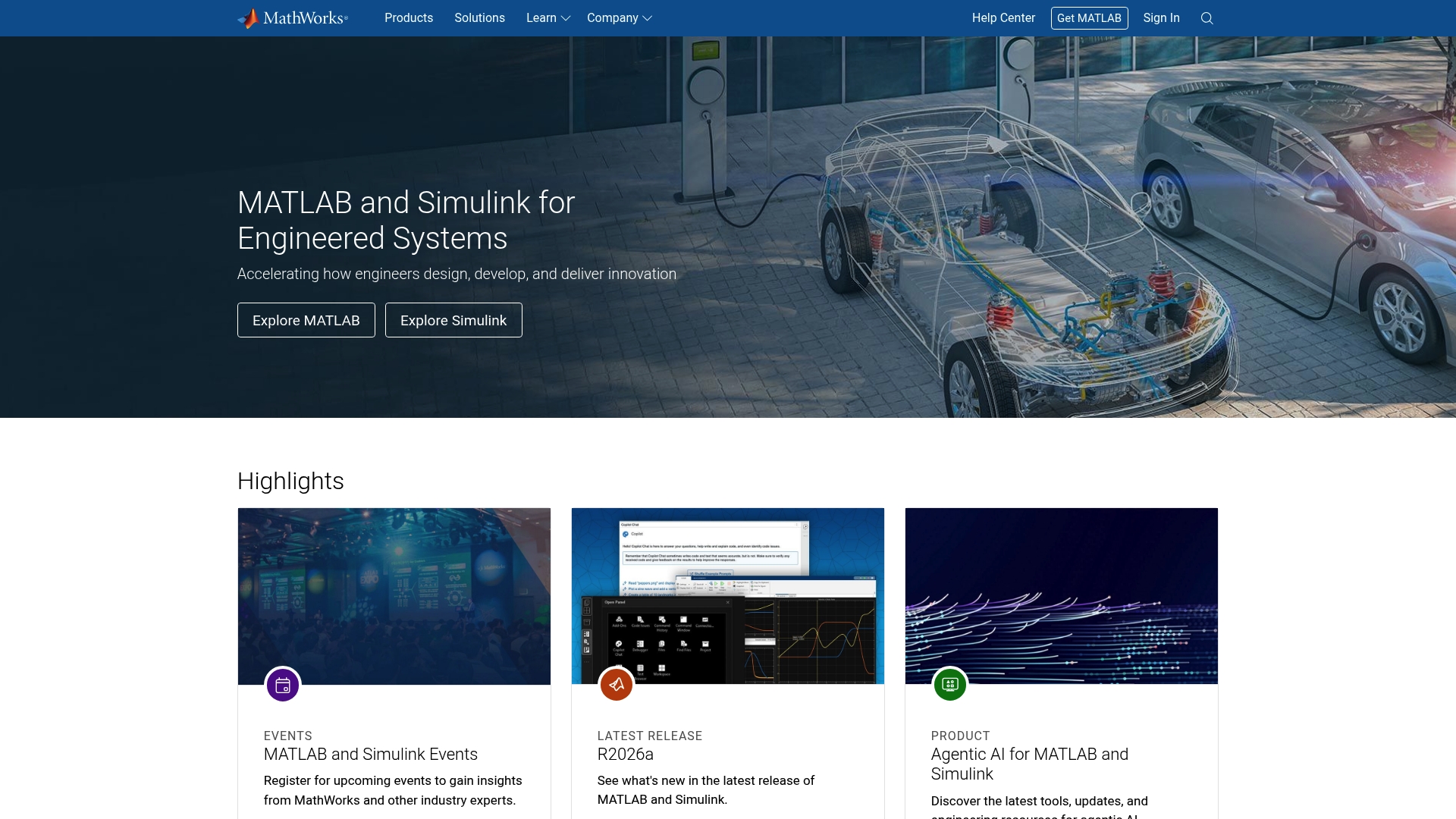
Task: Open the MATLAB and Simulink Events link
Action: click(371, 755)
